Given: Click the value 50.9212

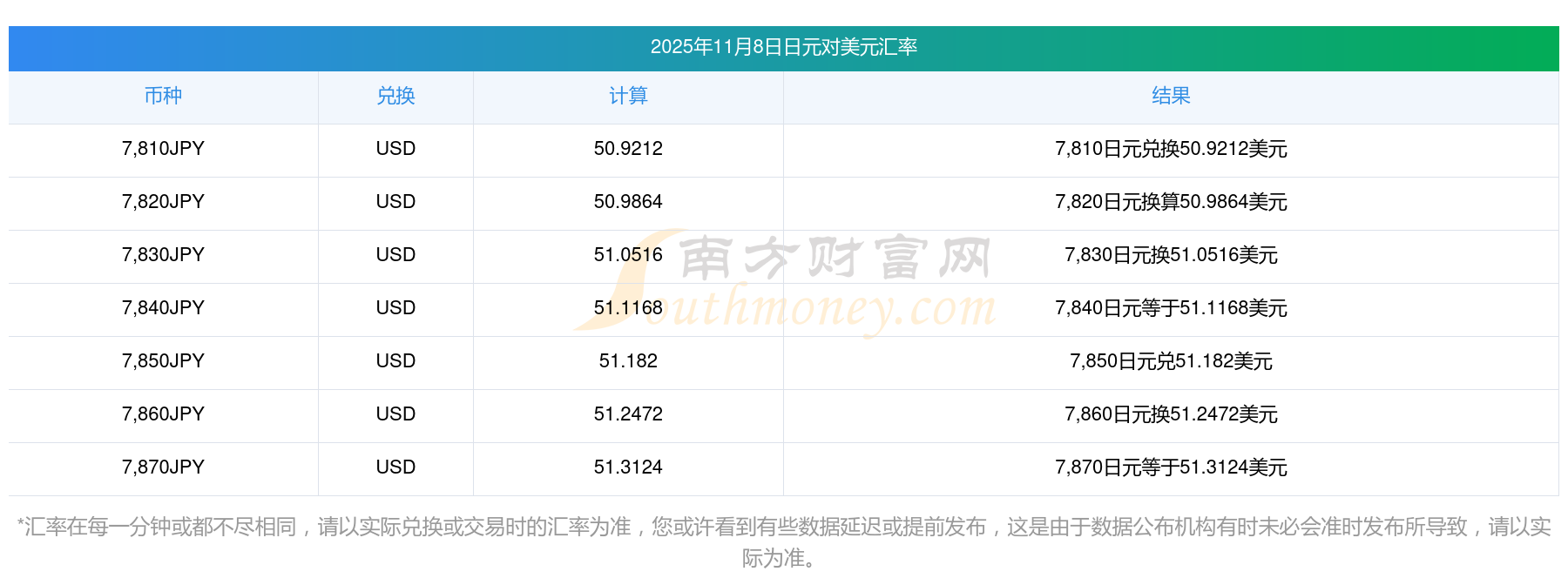Looking at the screenshot, I should [x=628, y=149].
